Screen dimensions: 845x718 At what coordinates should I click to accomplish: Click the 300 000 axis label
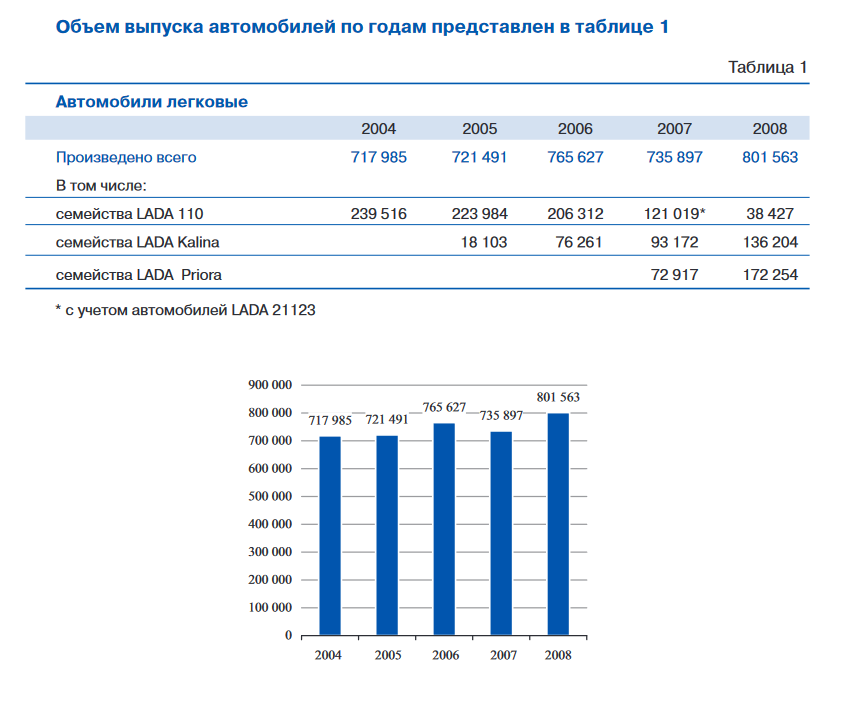[269, 552]
